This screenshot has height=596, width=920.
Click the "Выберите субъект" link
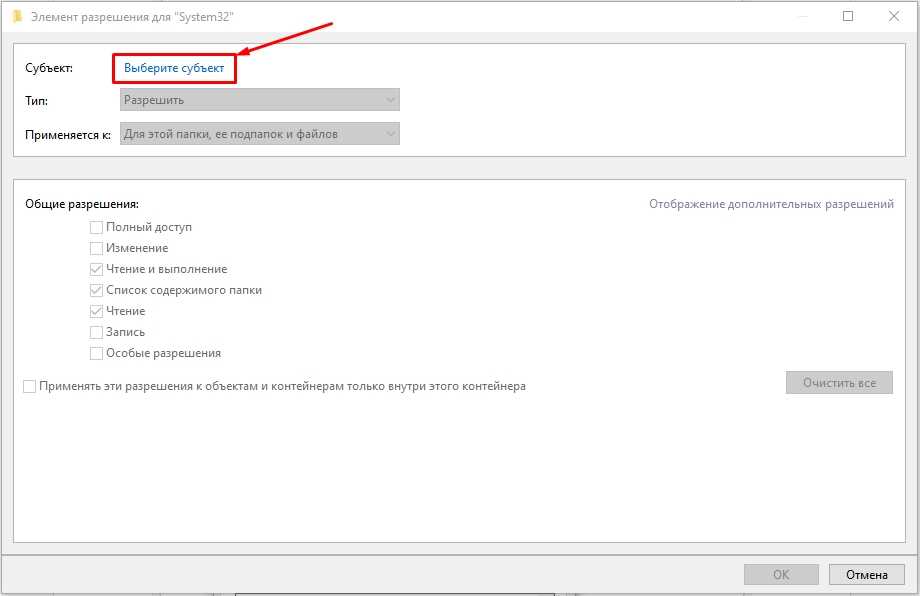[x=174, y=68]
